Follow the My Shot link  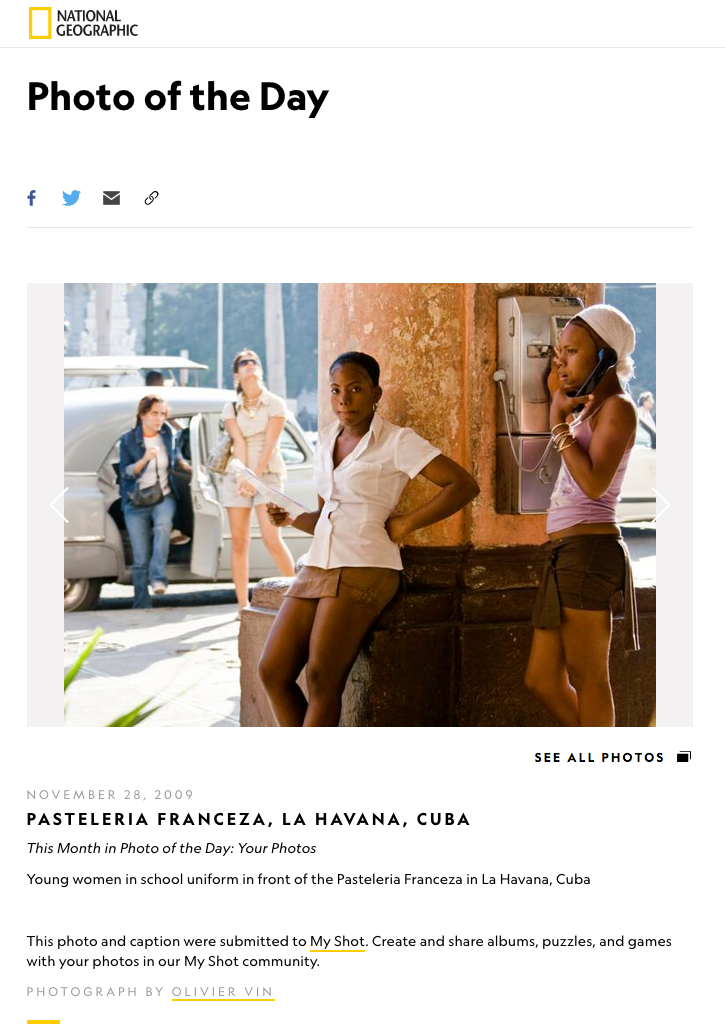337,941
